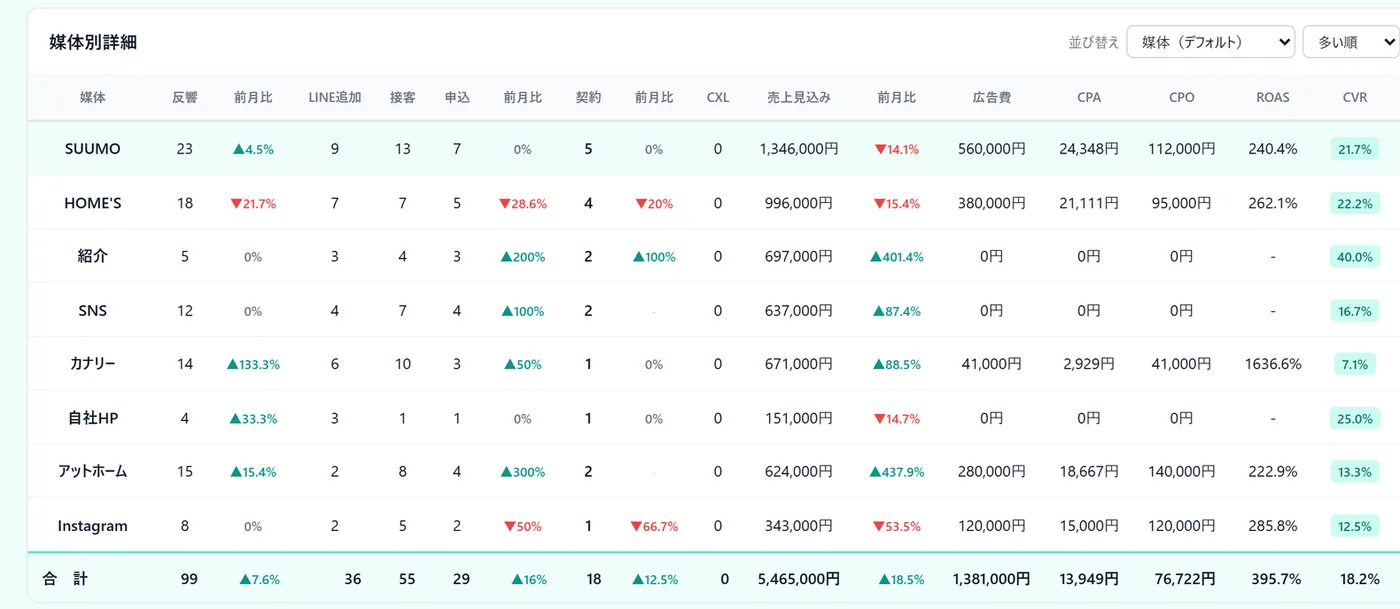
Task: Select the 25.0% CVR badge
Action: pos(1355,418)
